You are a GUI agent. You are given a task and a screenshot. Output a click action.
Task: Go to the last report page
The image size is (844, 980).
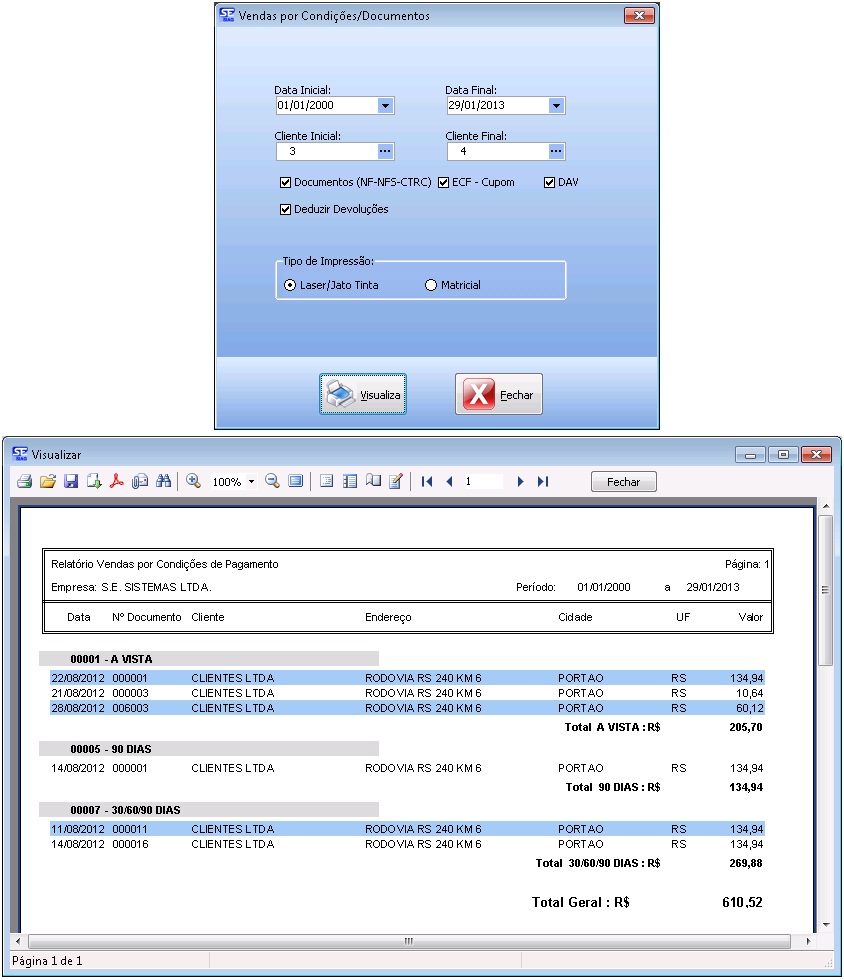point(543,482)
